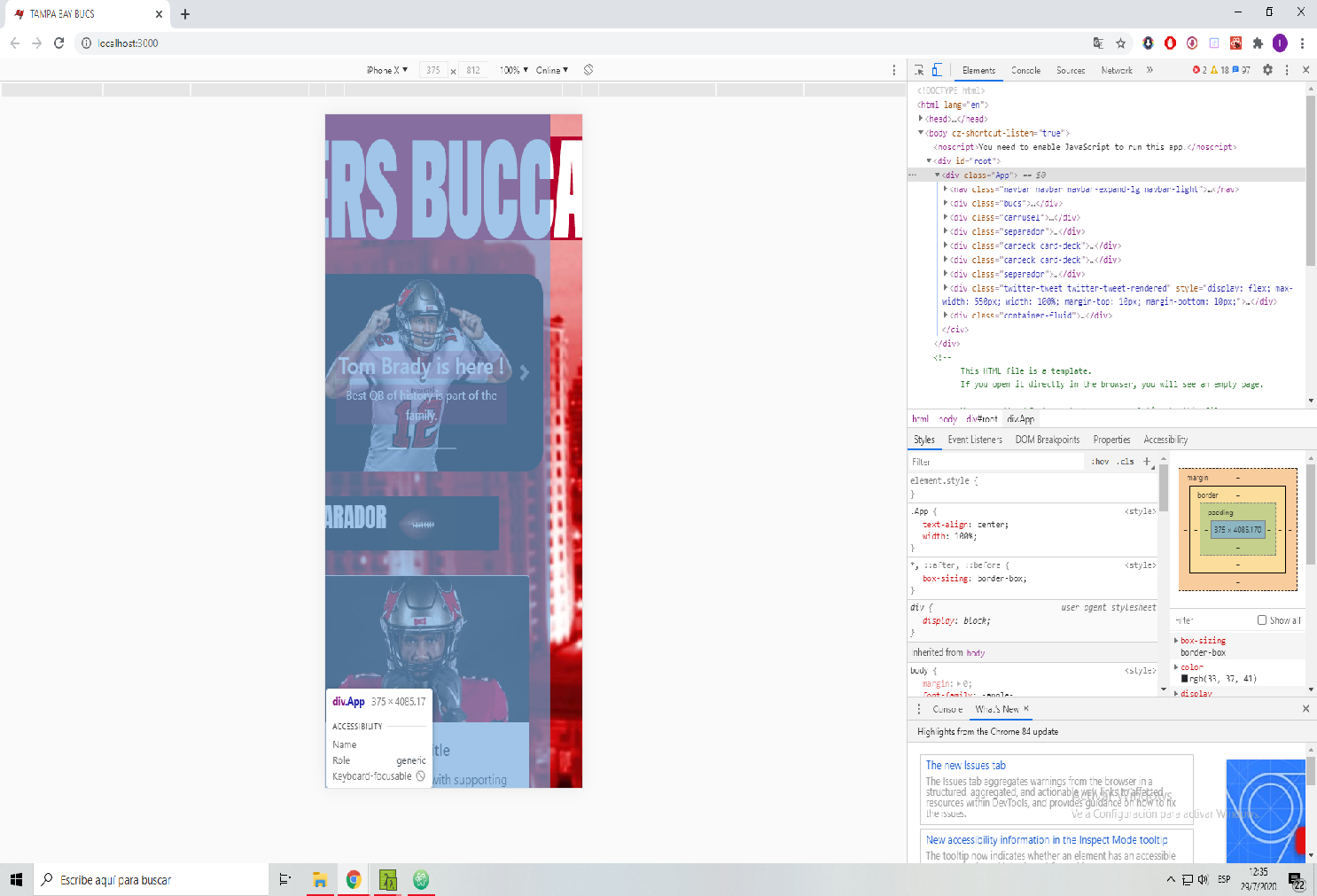The image size is (1317, 896).
Task: Click the viewport width field 375
Action: (x=433, y=70)
